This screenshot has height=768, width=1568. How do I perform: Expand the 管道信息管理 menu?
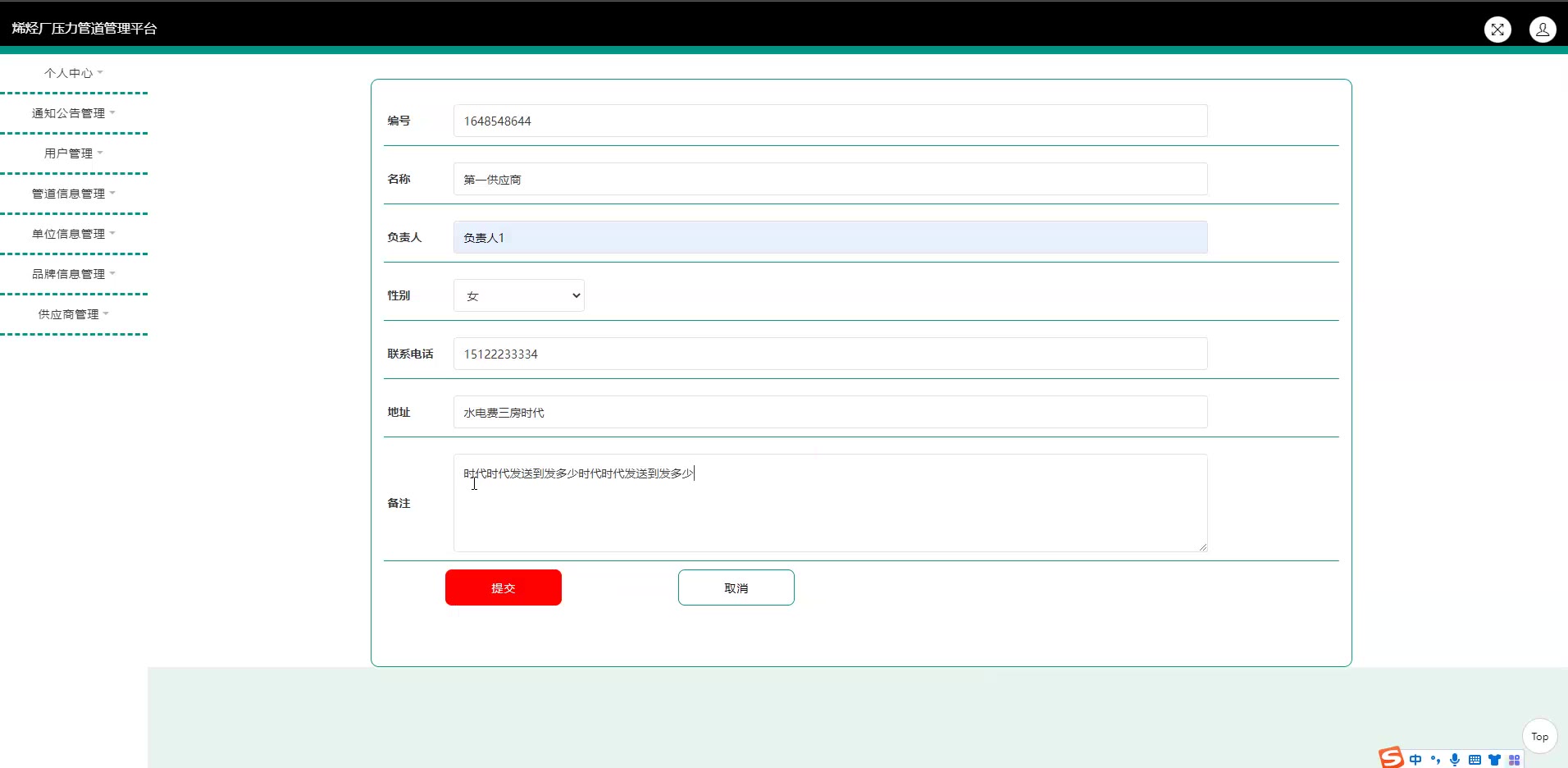click(74, 194)
